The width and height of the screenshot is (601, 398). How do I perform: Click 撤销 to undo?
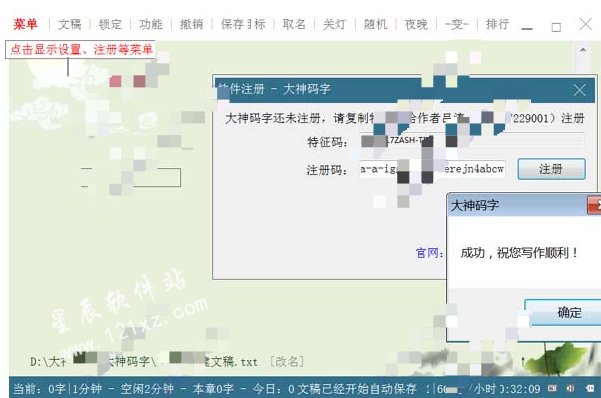(191, 24)
